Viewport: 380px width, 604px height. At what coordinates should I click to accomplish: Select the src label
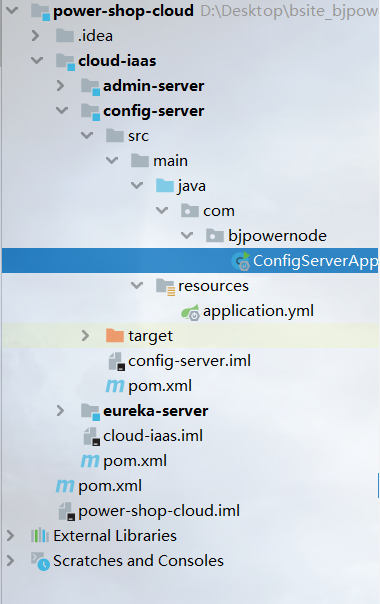pyautogui.click(x=139, y=136)
